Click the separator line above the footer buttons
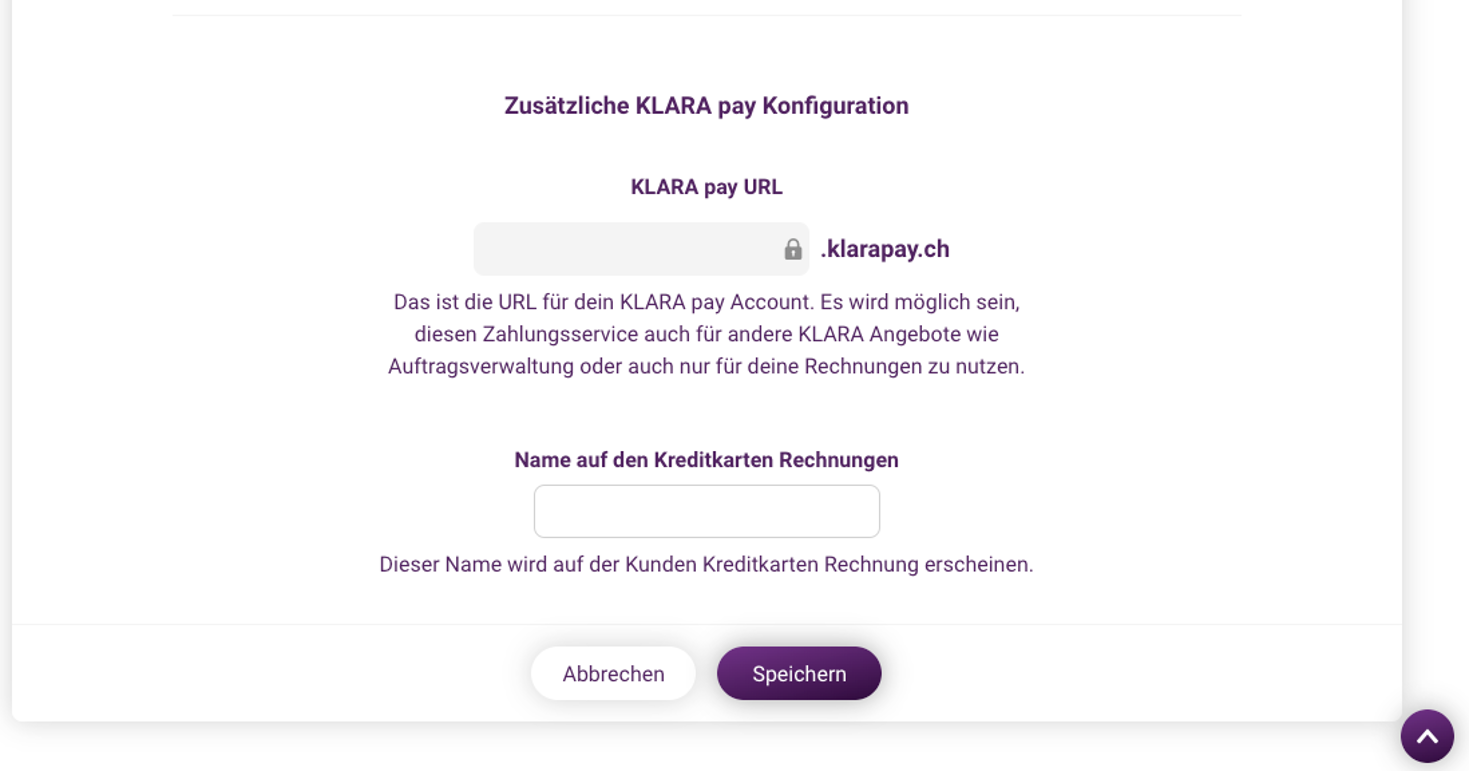The height and width of the screenshot is (771, 1469). (x=707, y=625)
